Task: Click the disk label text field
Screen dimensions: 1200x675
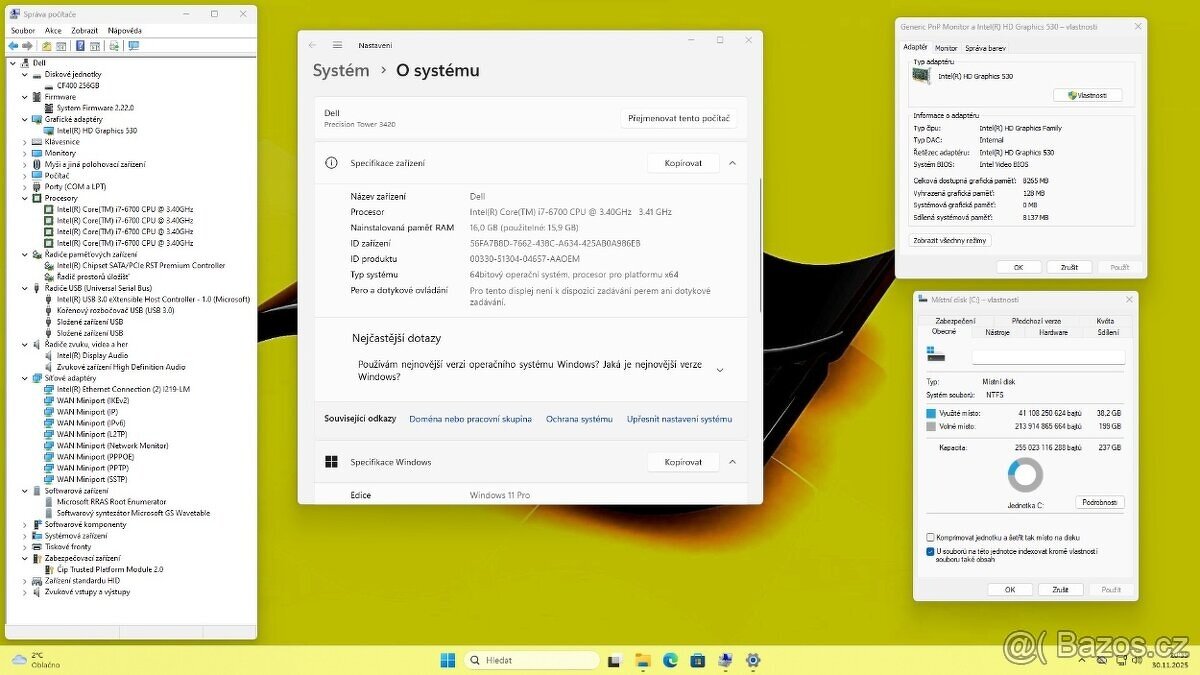Action: click(1048, 357)
